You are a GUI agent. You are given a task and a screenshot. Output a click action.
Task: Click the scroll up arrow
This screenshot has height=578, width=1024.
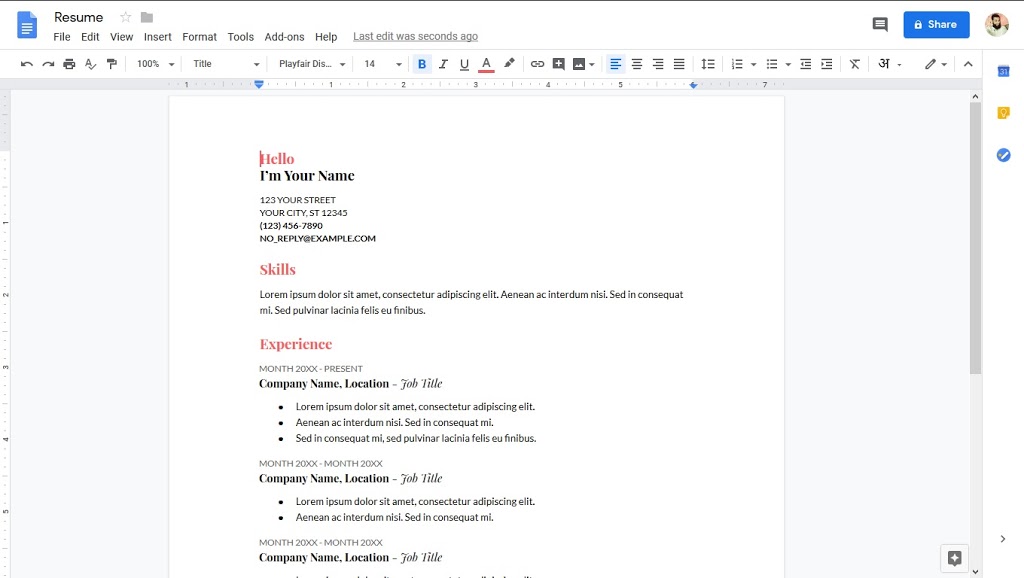click(975, 97)
